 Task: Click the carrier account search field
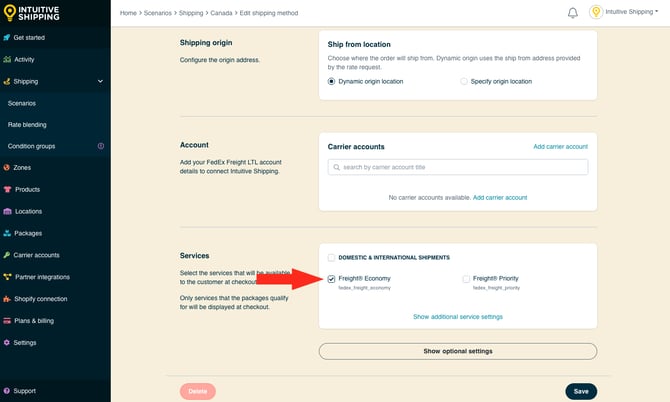[457, 166]
